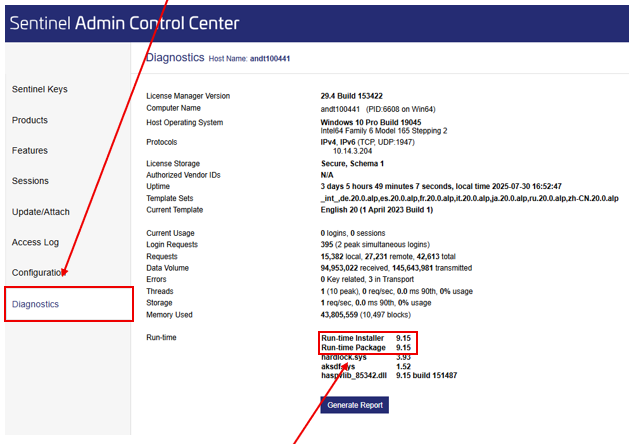
Task: Go to Products in the sidebar
Action: pyautogui.click(x=30, y=120)
